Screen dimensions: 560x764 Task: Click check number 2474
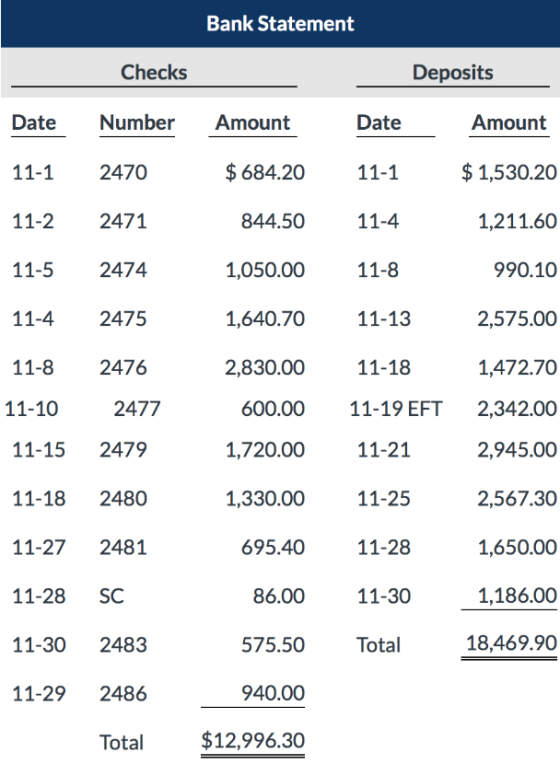pos(123,270)
